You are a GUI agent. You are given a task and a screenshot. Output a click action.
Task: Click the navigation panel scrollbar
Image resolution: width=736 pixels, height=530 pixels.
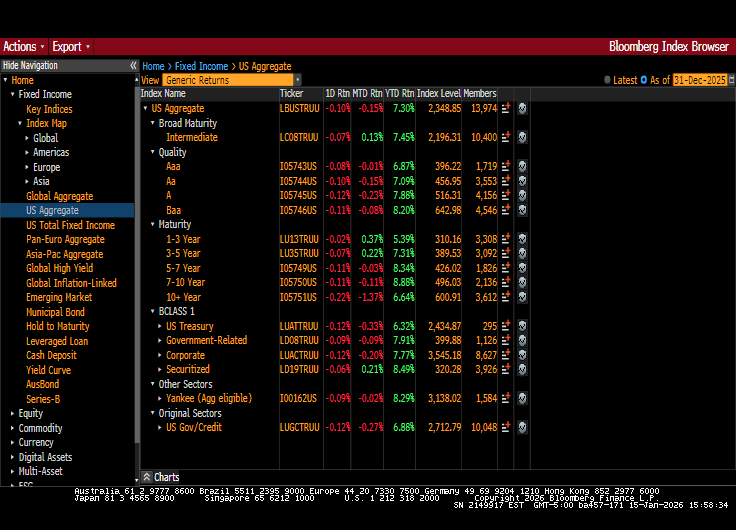pyautogui.click(x=137, y=263)
